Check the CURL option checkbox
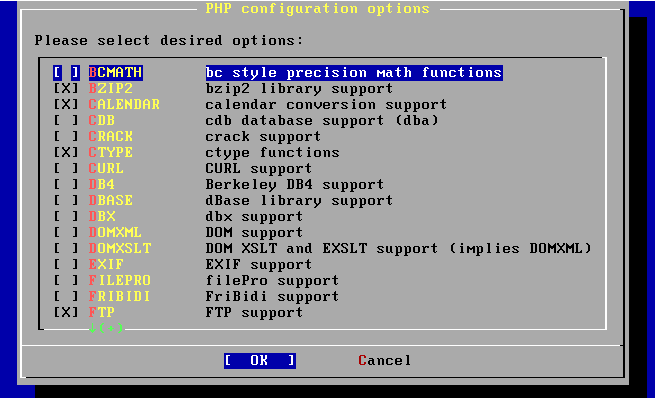The height and width of the screenshot is (398, 655). point(66,168)
